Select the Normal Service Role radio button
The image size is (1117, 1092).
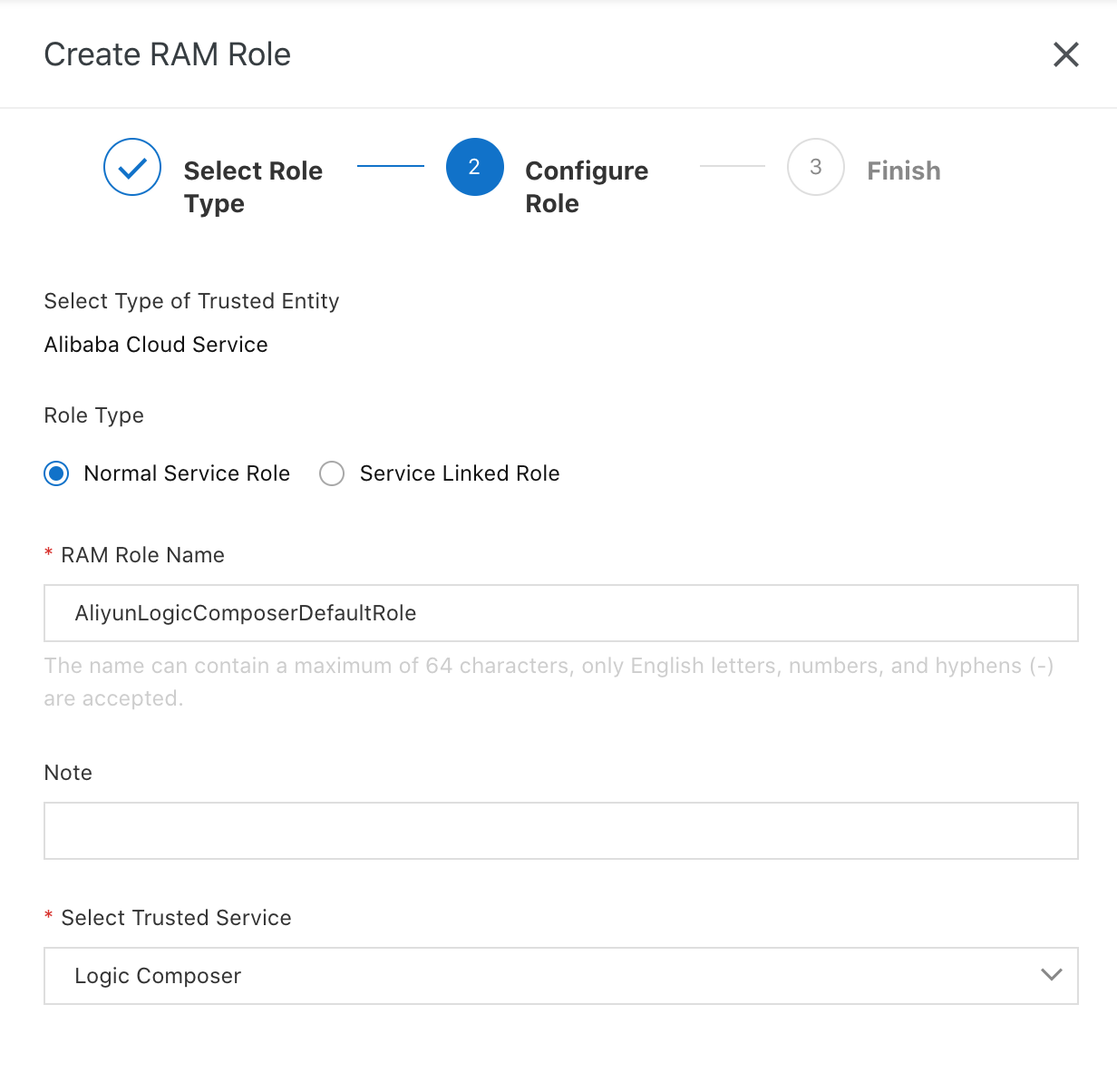[56, 473]
